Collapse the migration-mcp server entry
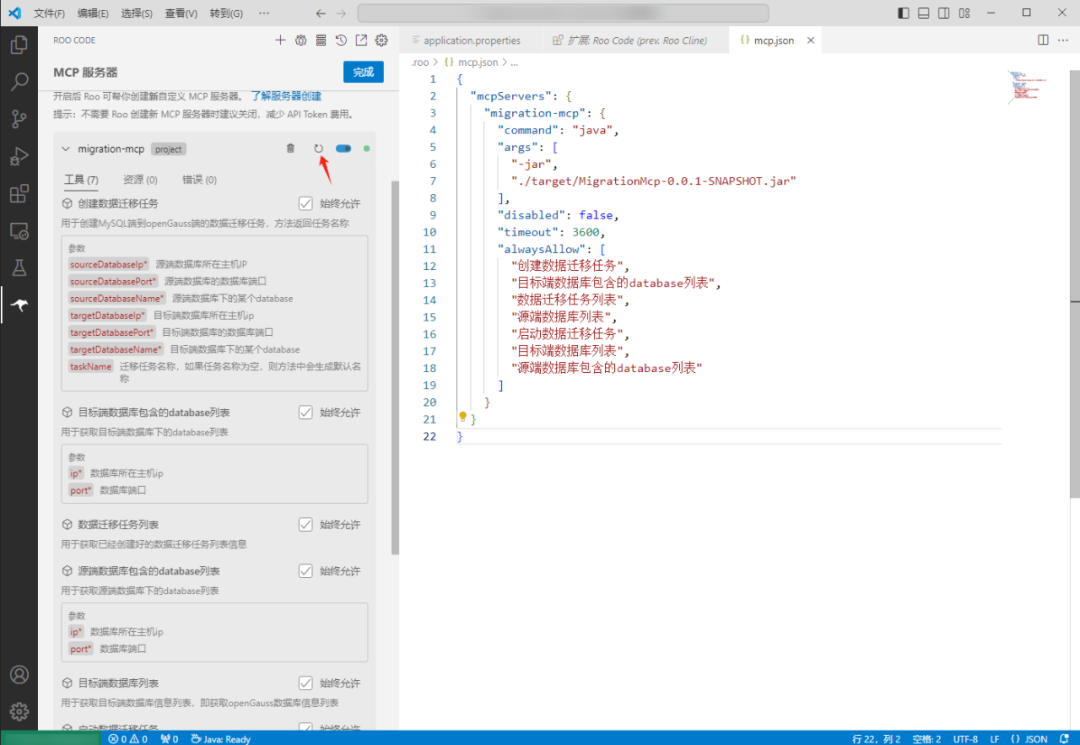The width and height of the screenshot is (1080, 745). 66,149
